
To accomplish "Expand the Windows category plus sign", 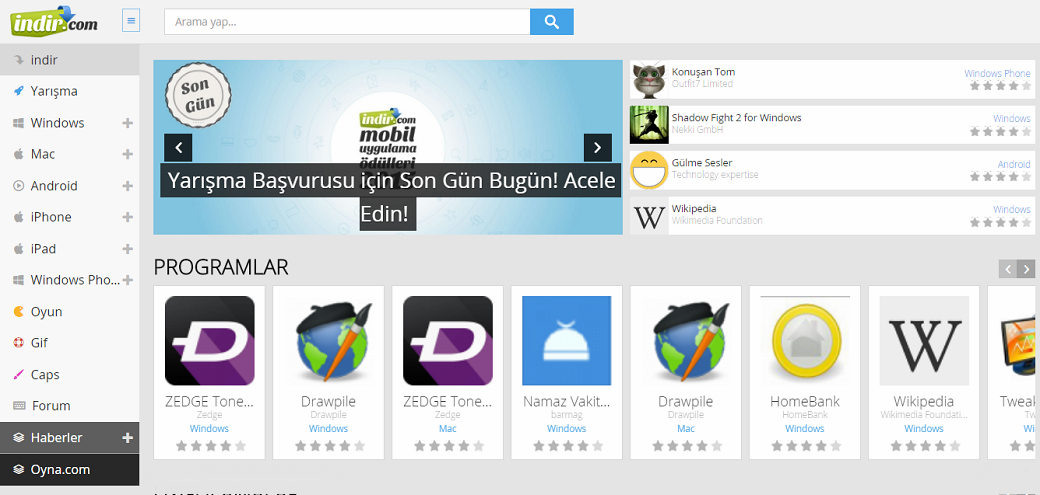I will (x=127, y=123).
